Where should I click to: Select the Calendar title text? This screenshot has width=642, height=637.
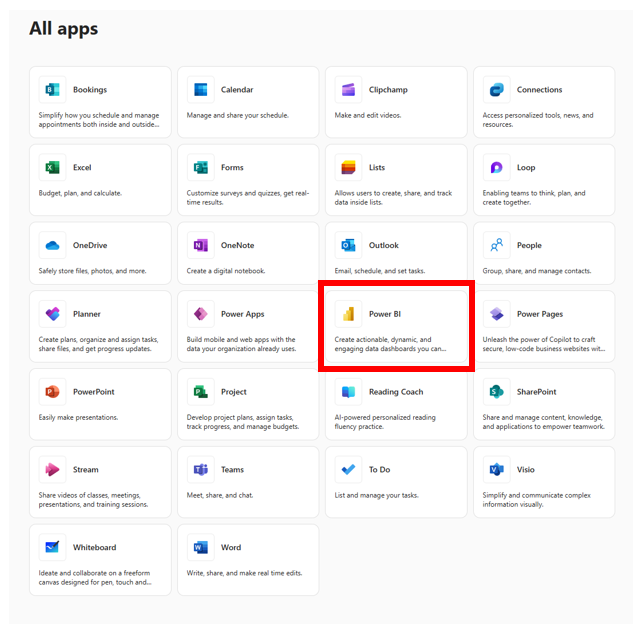(x=237, y=90)
